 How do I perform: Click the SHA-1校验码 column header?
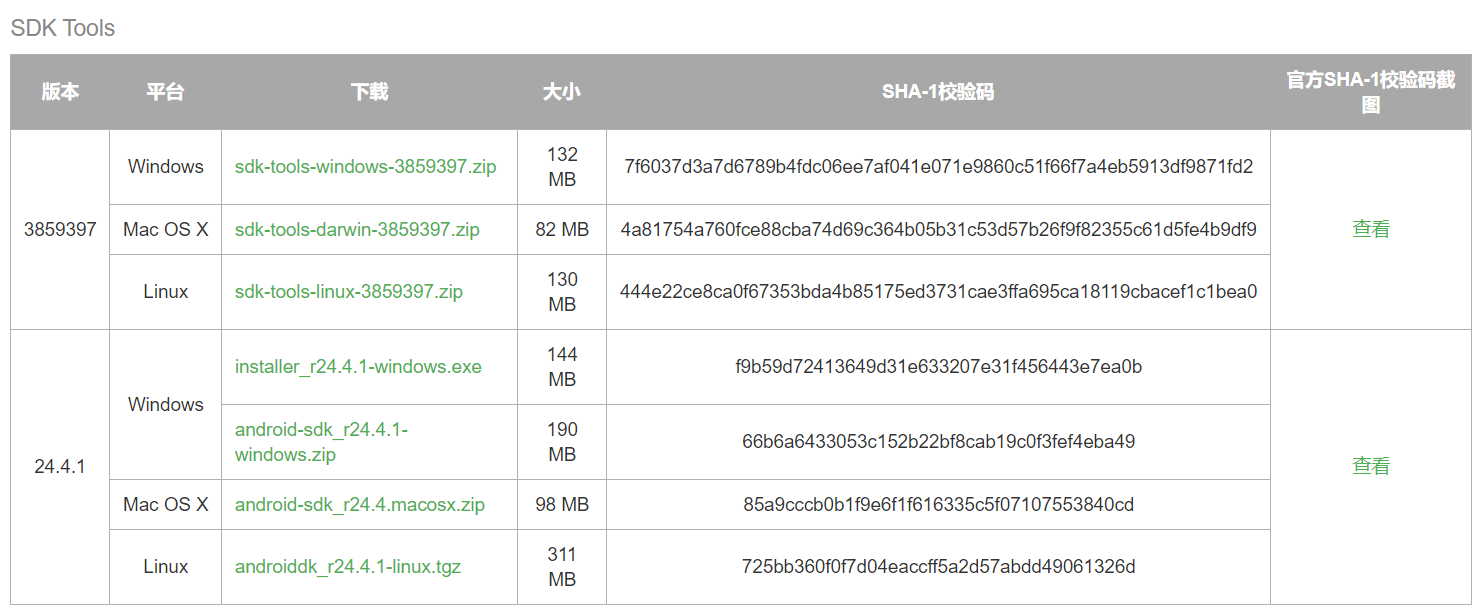[x=938, y=92]
